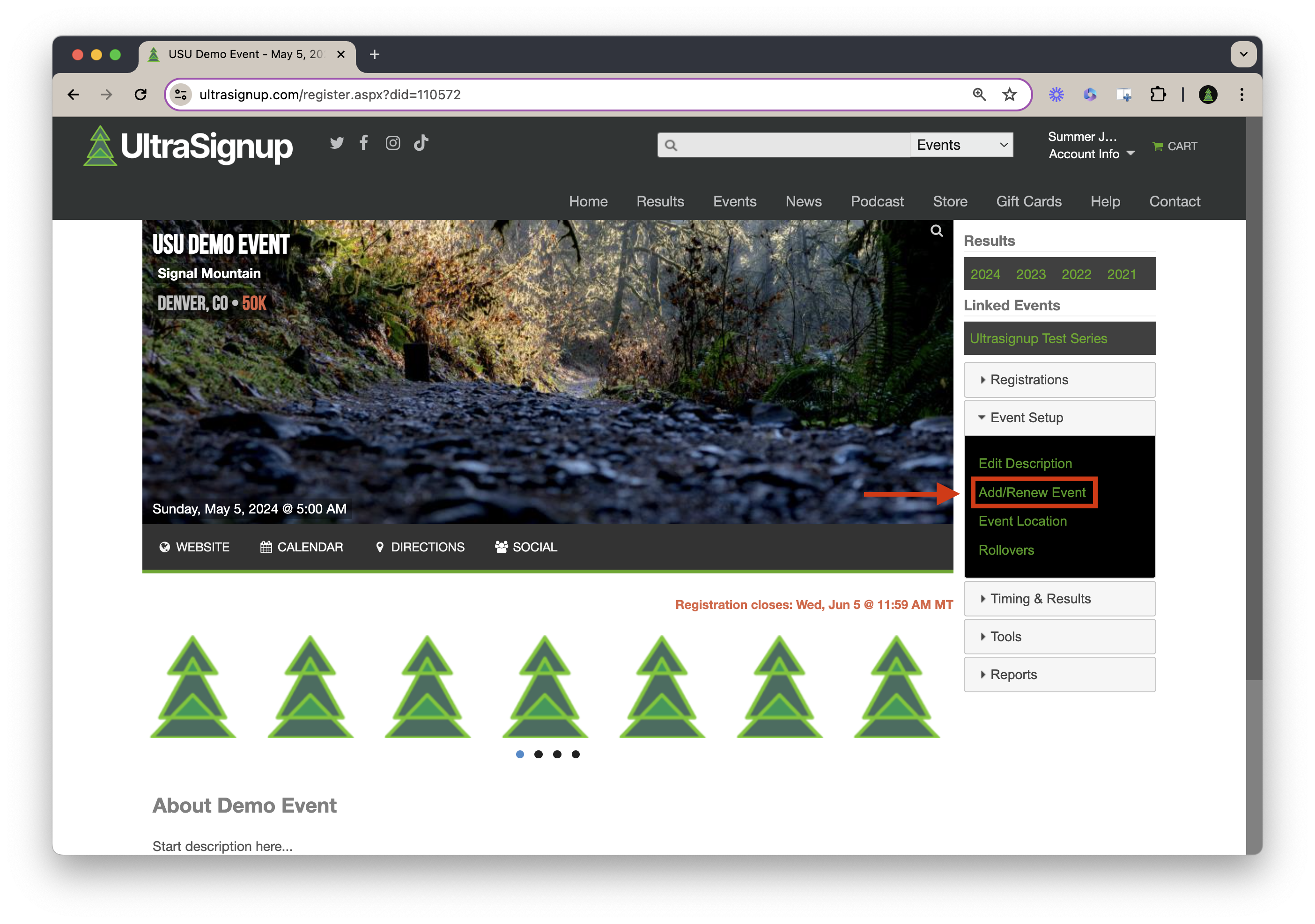Expand the Reports section
This screenshot has width=1315, height=924.
pos(1060,675)
